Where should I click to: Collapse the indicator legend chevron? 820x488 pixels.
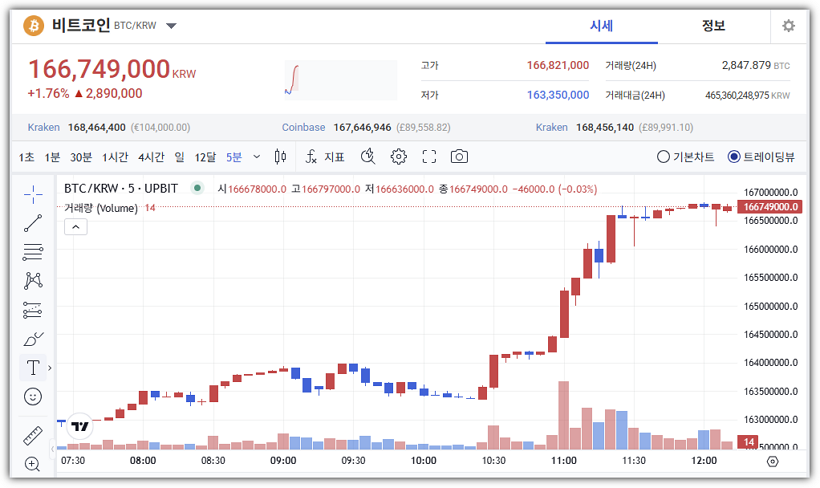76,226
